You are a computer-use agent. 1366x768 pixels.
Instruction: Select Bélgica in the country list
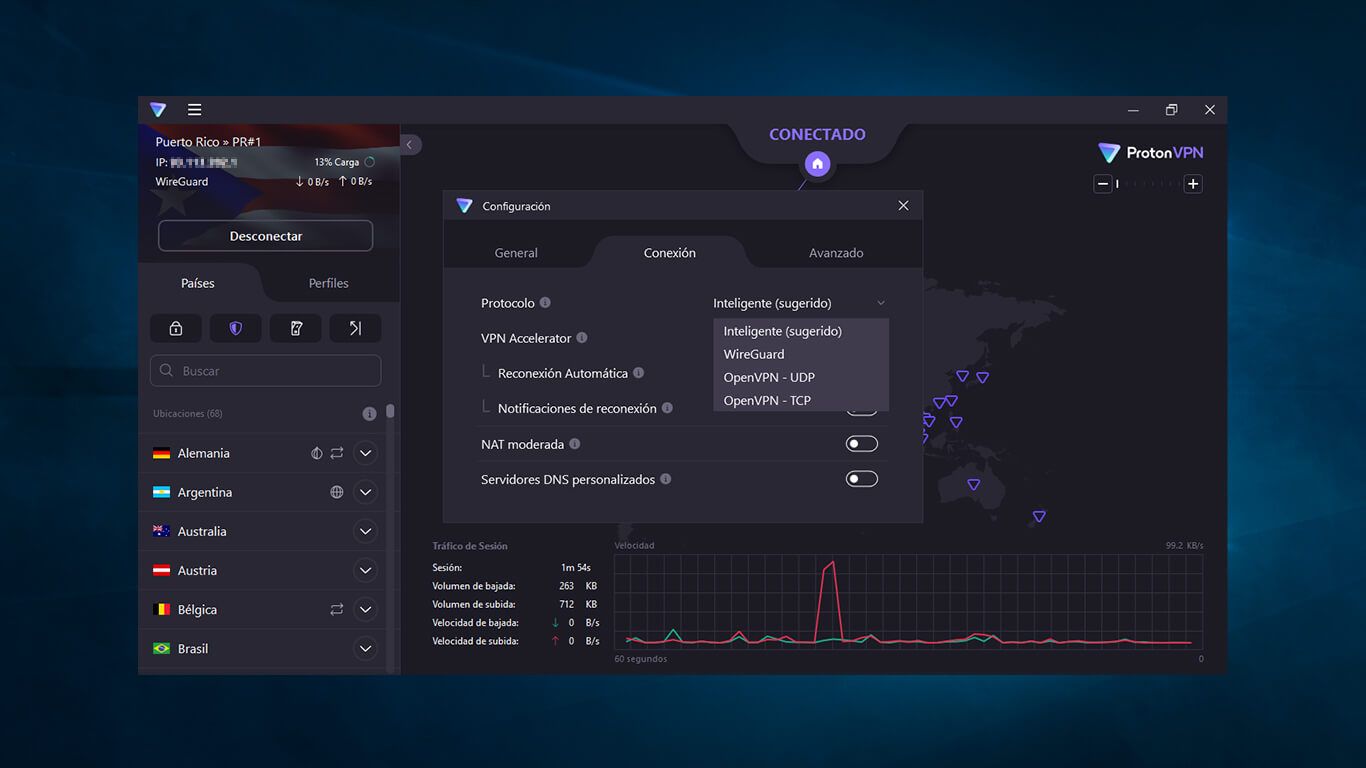coord(197,609)
